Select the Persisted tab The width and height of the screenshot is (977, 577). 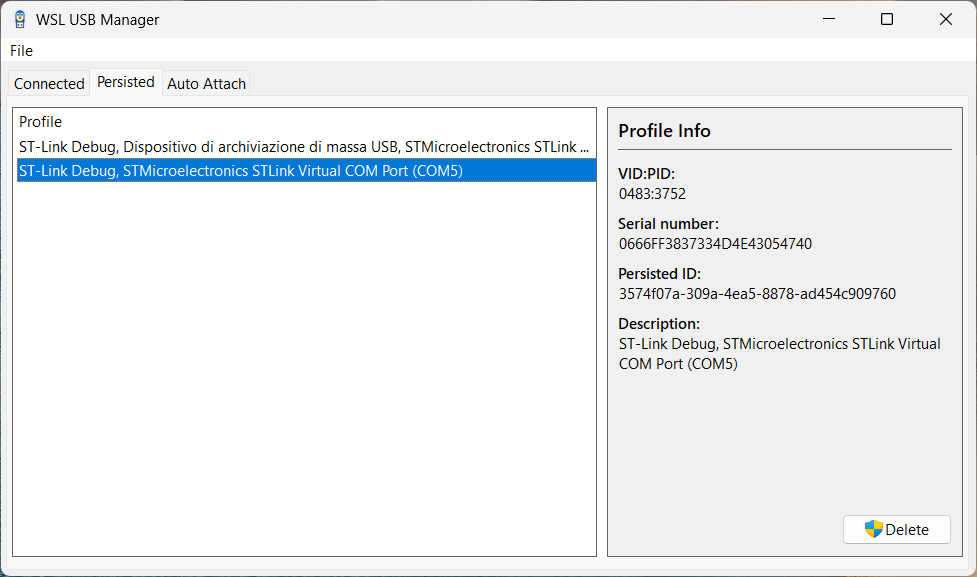(x=126, y=82)
